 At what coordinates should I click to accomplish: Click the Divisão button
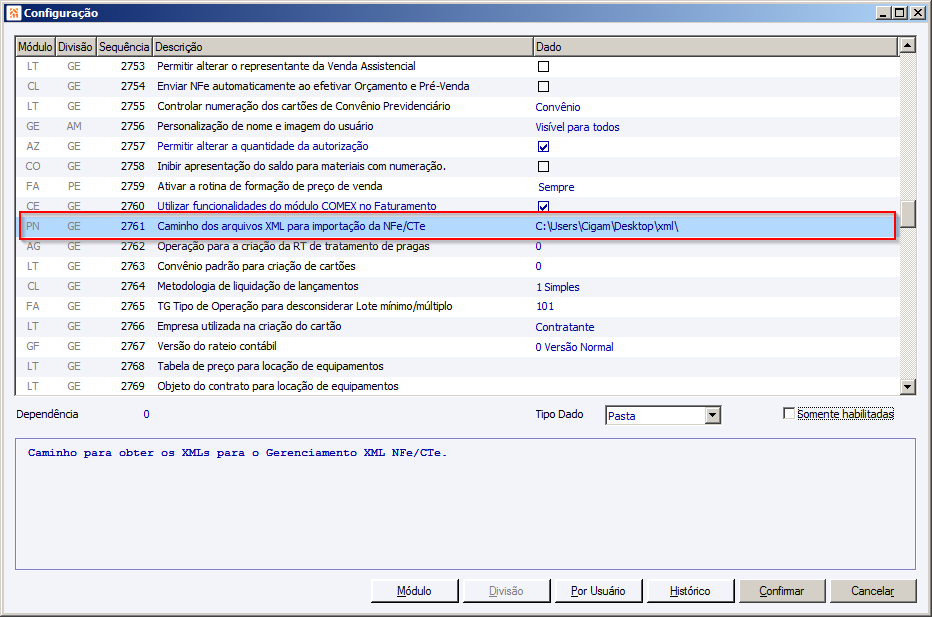coord(506,591)
